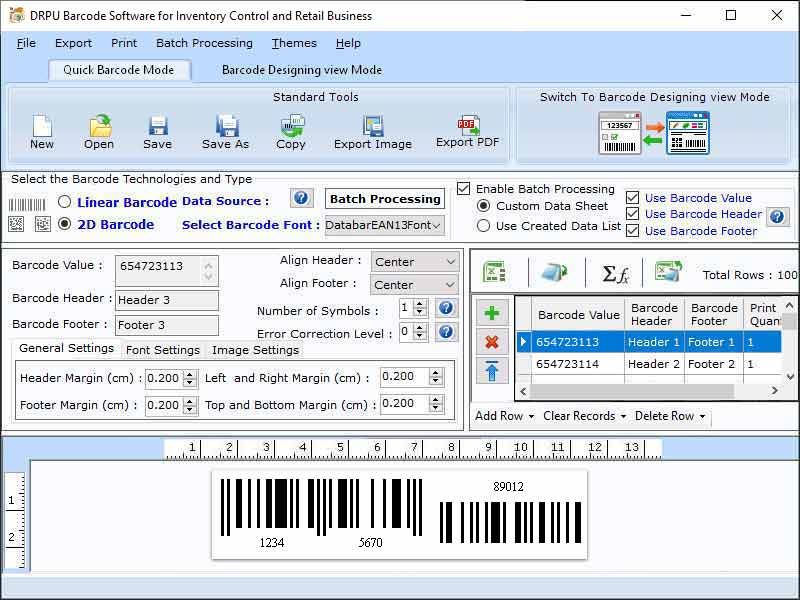The width and height of the screenshot is (800, 600).
Task: Copy the barcode using the Copy icon
Action: pos(291,130)
